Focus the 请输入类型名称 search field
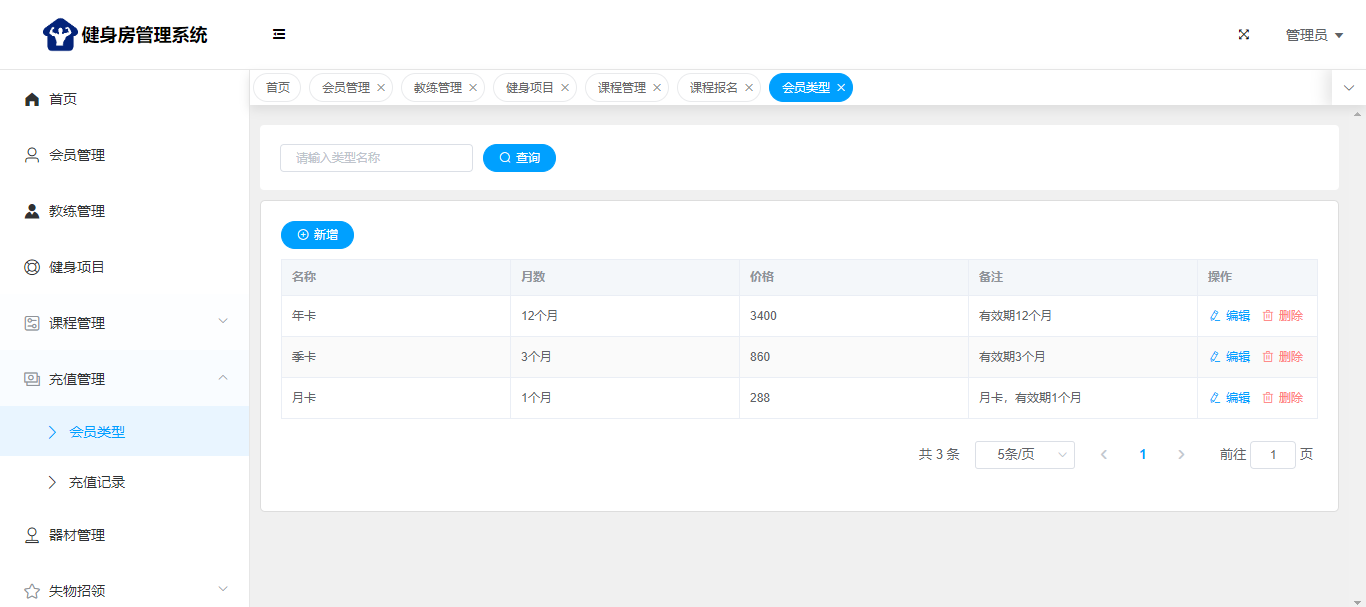The image size is (1366, 607). point(376,158)
